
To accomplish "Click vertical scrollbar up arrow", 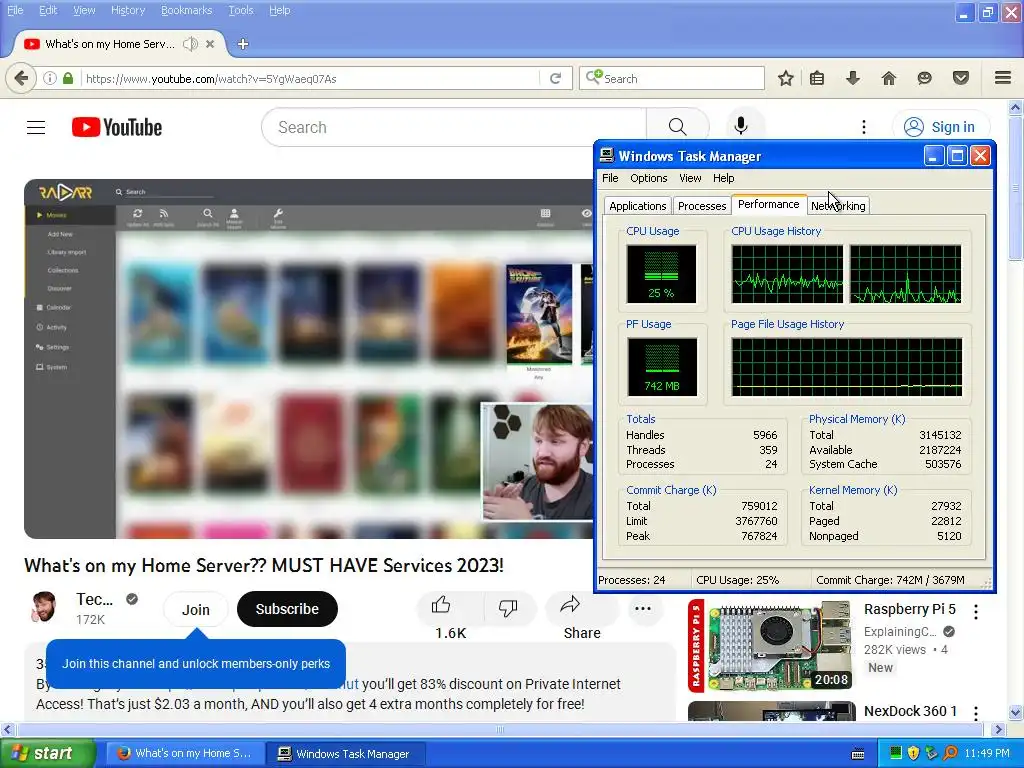I will tap(1016, 107).
